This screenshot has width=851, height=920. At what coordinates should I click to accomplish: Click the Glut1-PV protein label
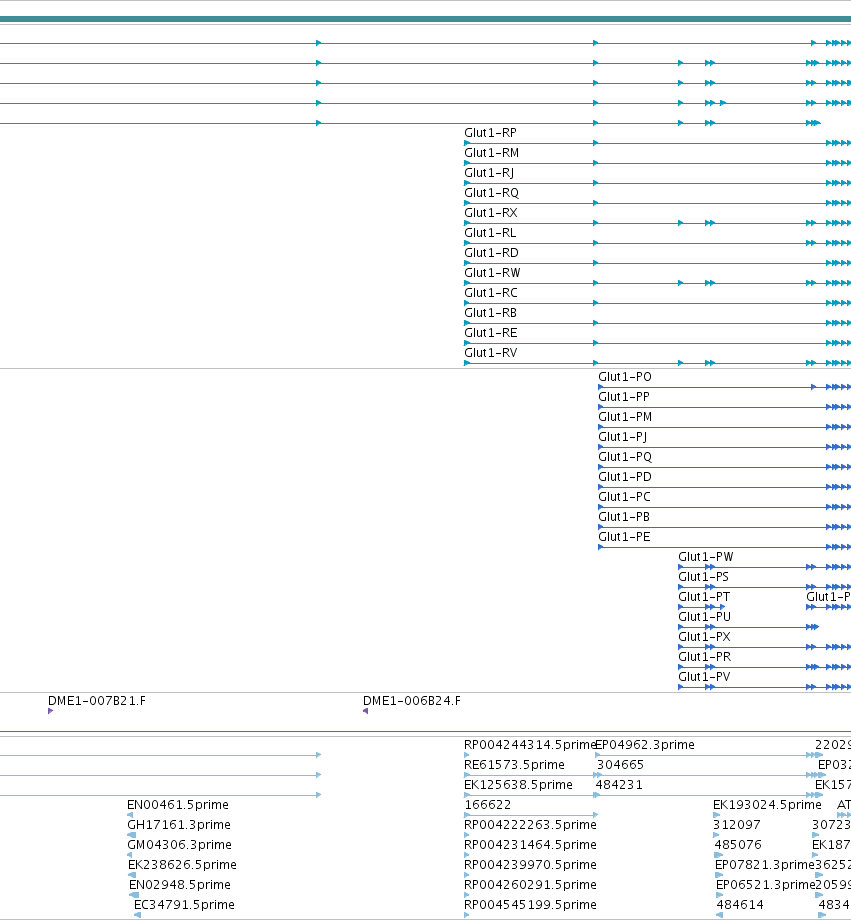click(704, 676)
